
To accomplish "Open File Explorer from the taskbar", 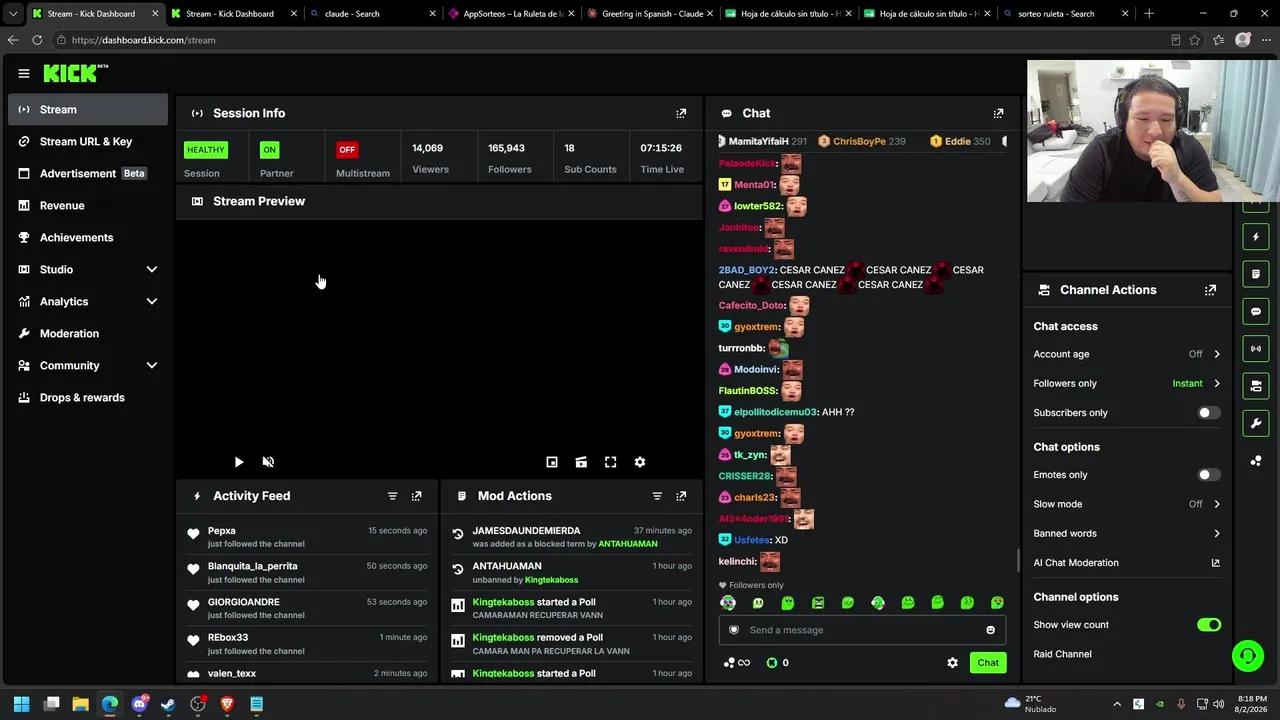I will (80, 704).
